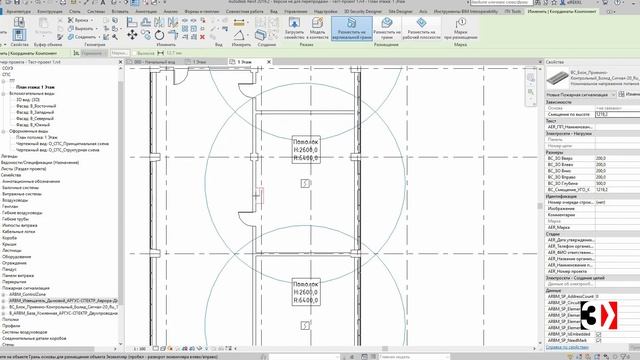
Task: Click the smoke detector symbol in upper room
Action: pos(306,183)
